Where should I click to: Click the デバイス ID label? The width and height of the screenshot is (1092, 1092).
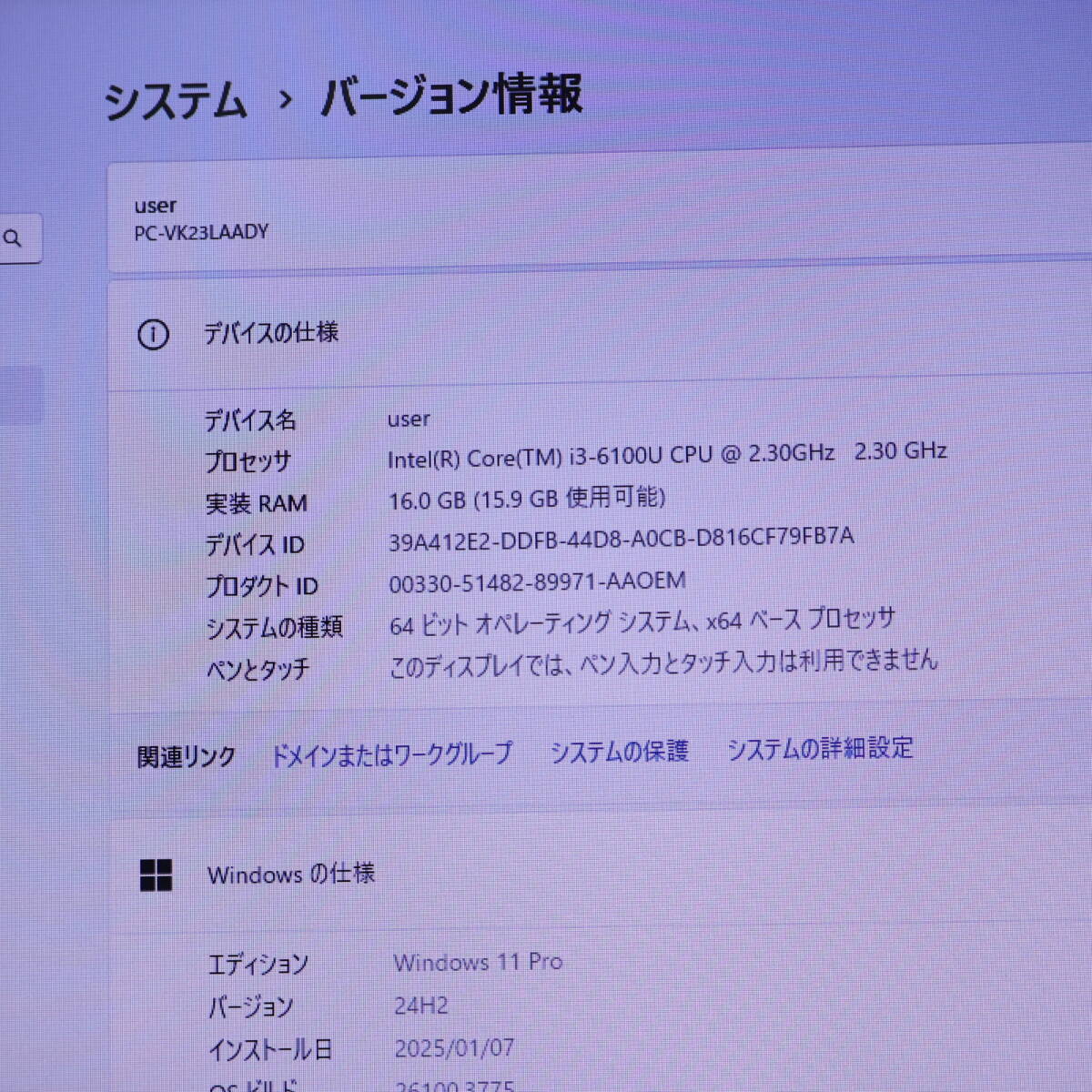coord(254,545)
